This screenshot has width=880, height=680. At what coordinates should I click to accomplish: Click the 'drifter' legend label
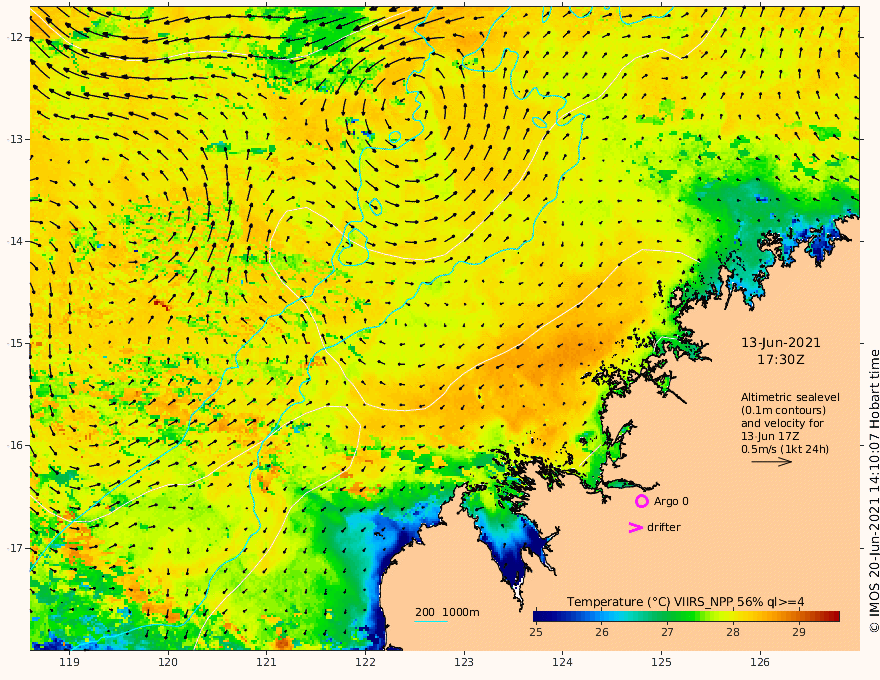click(664, 527)
